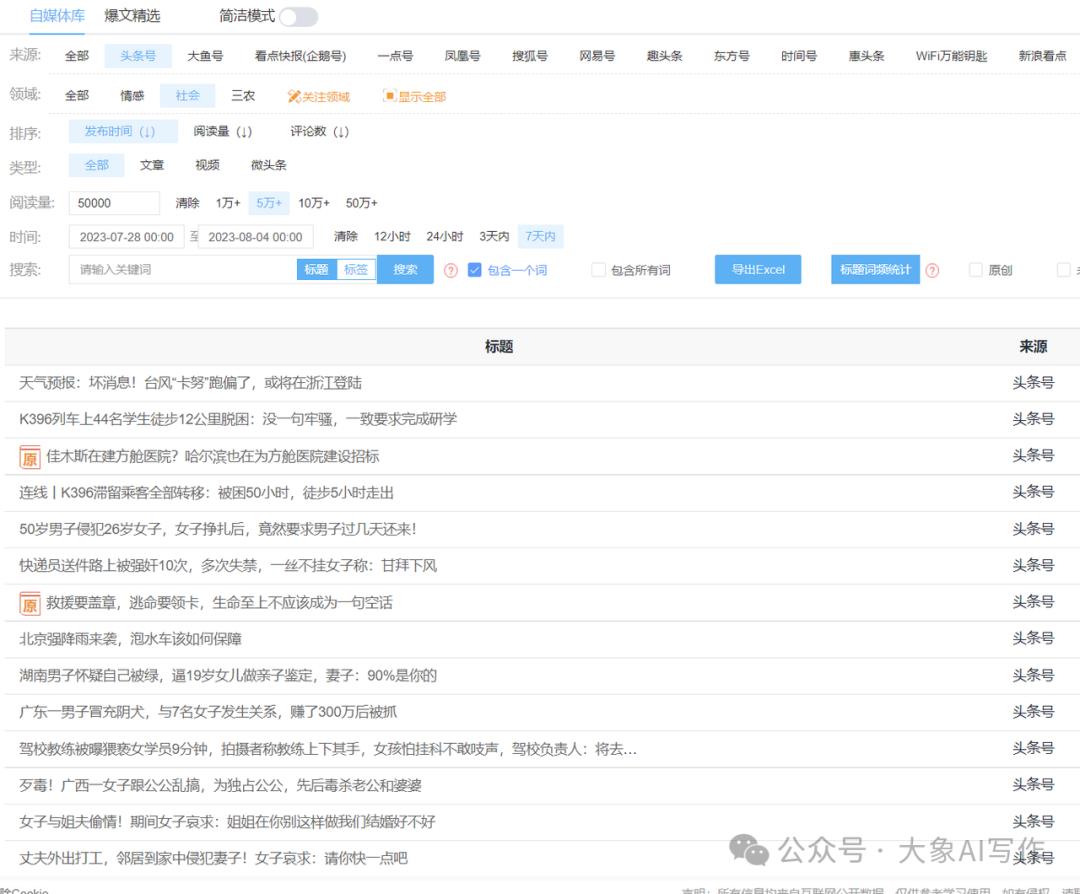This screenshot has height=894, width=1080.
Task: Select source 凤凰号
Action: (x=462, y=56)
